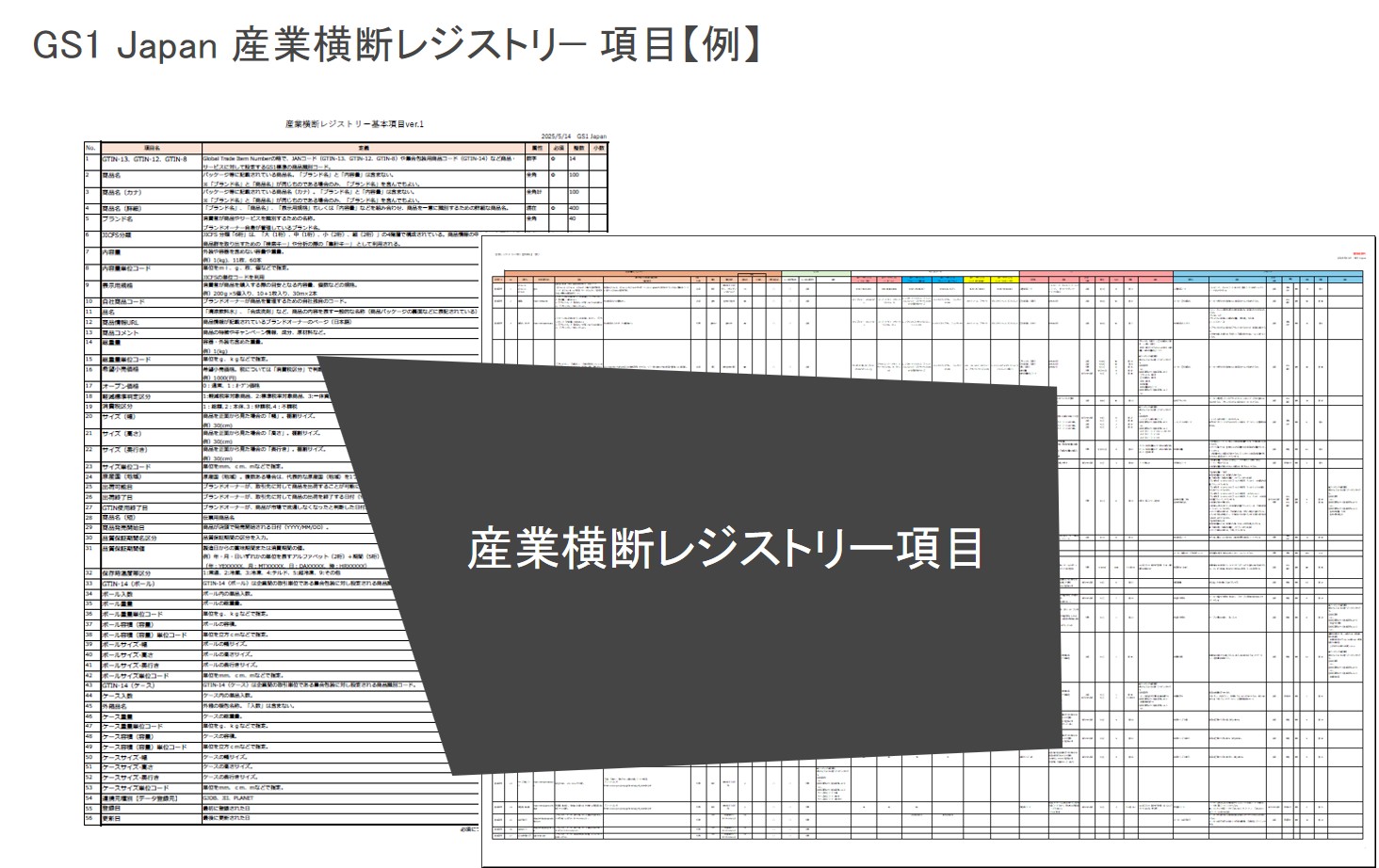The width and height of the screenshot is (1379, 868).
Task: Select row 17 'オープン価格' cell
Action: [151, 387]
